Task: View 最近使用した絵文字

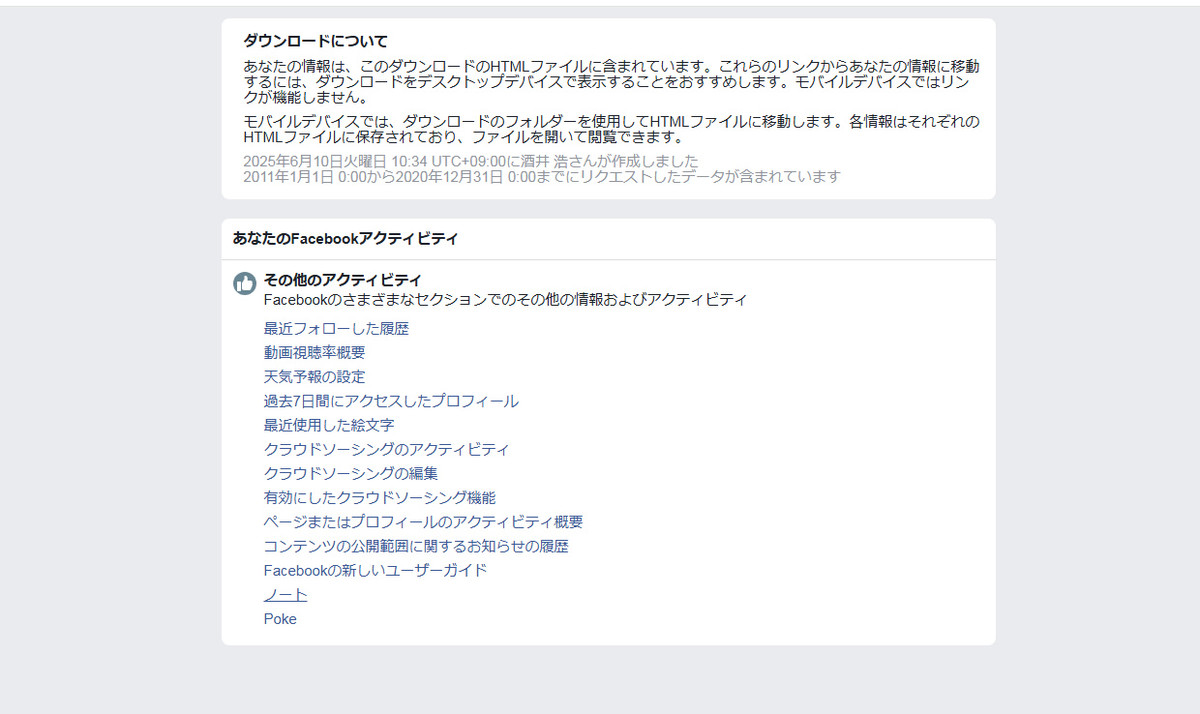Action: (329, 425)
